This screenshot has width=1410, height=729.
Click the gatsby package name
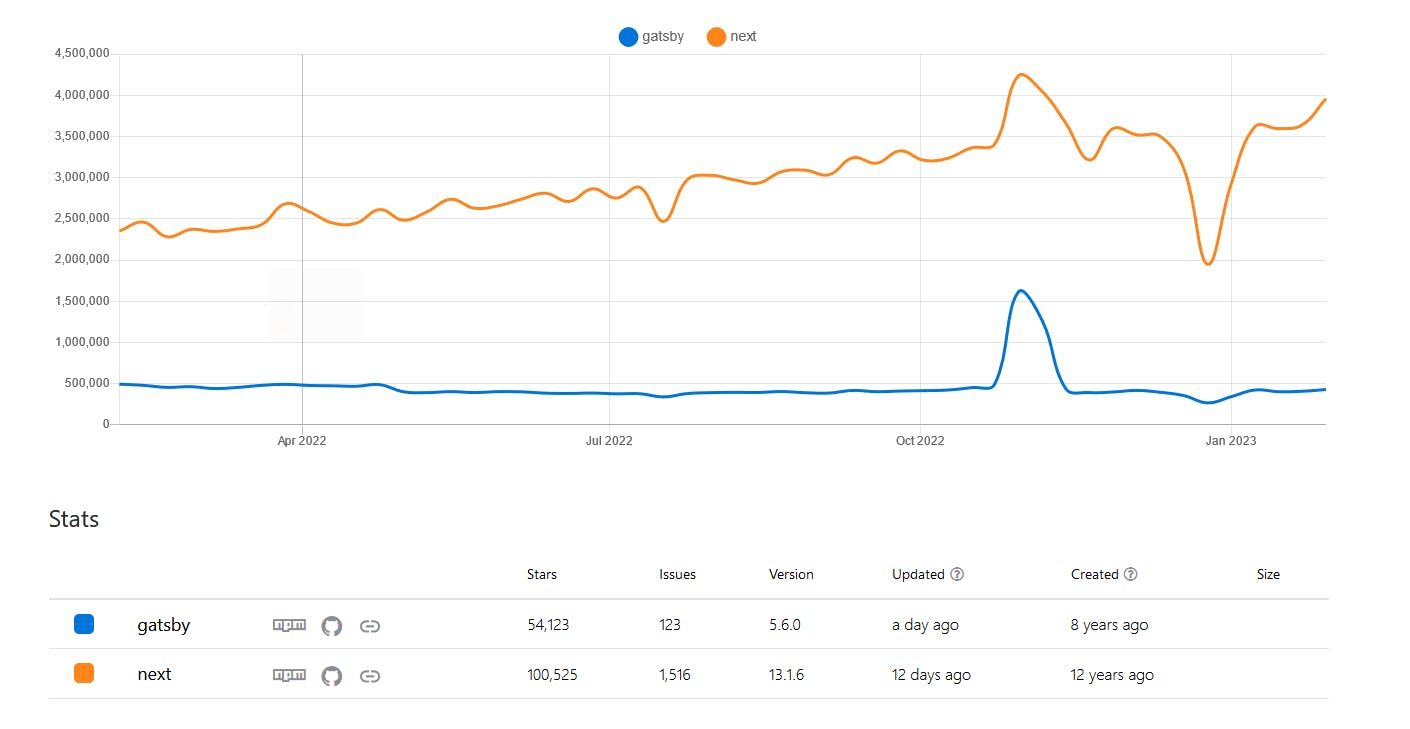pyautogui.click(x=163, y=625)
